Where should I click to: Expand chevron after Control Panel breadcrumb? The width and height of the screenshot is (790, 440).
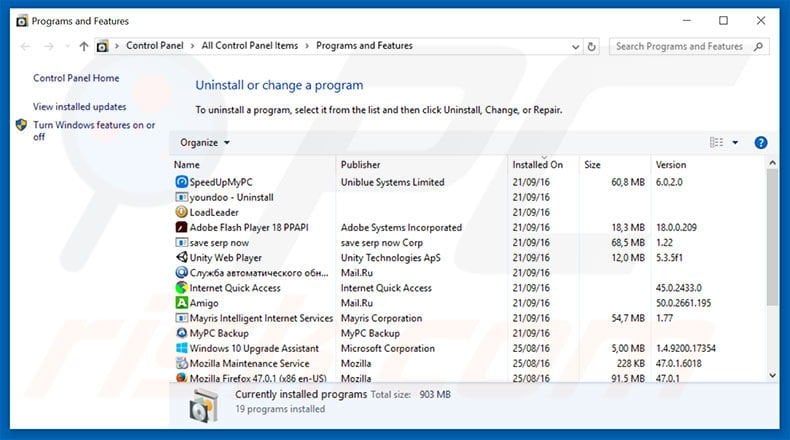click(x=192, y=46)
